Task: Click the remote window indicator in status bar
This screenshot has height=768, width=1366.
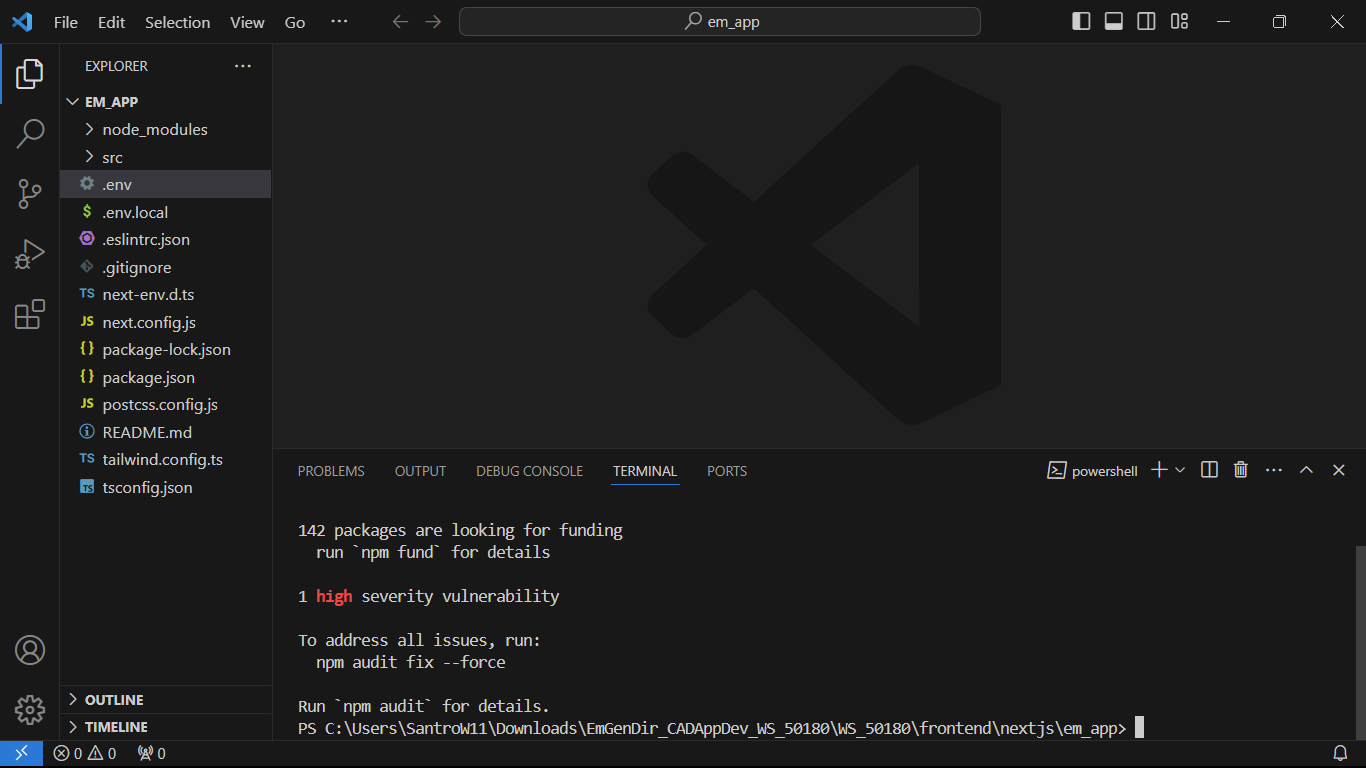Action: point(21,753)
